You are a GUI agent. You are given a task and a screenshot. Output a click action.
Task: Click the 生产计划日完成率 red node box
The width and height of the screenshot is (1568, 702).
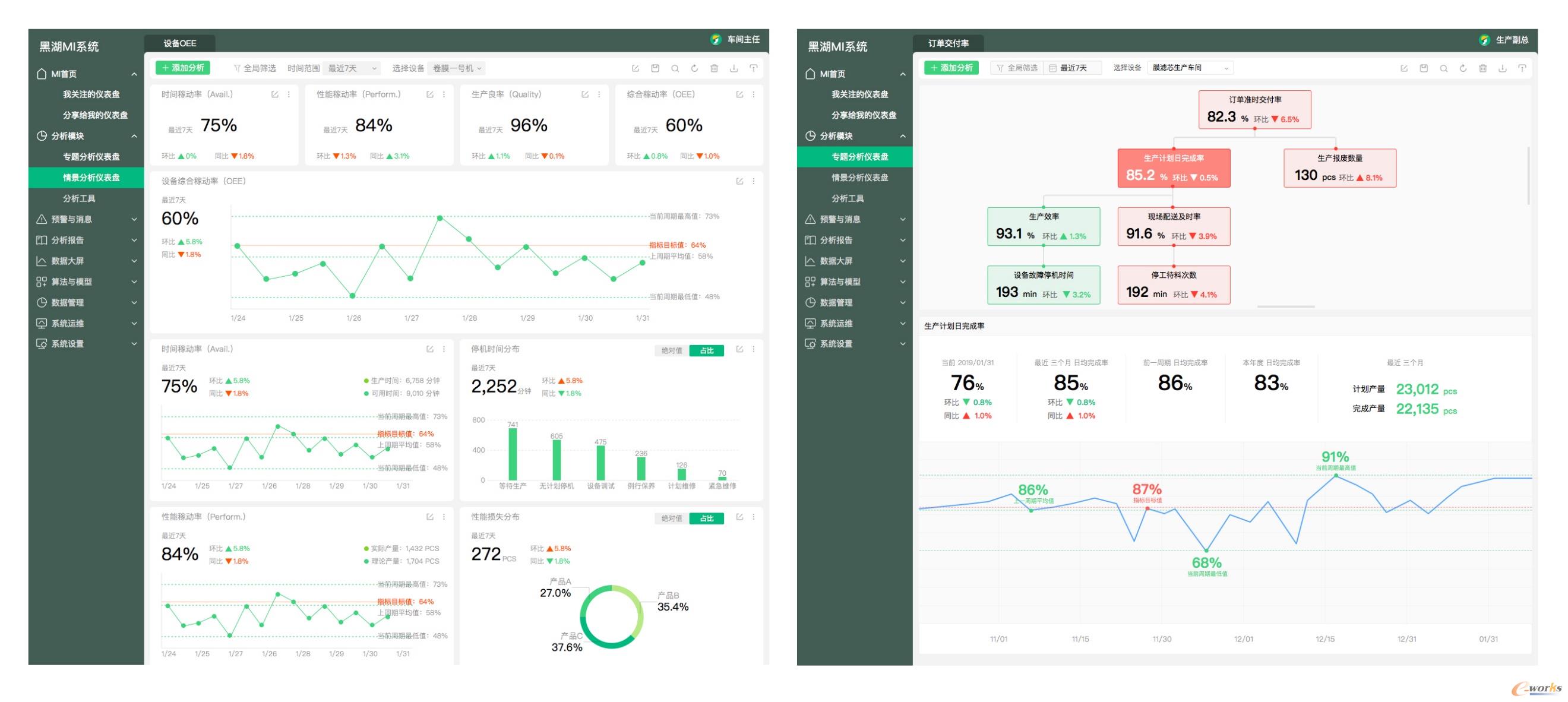click(1173, 167)
